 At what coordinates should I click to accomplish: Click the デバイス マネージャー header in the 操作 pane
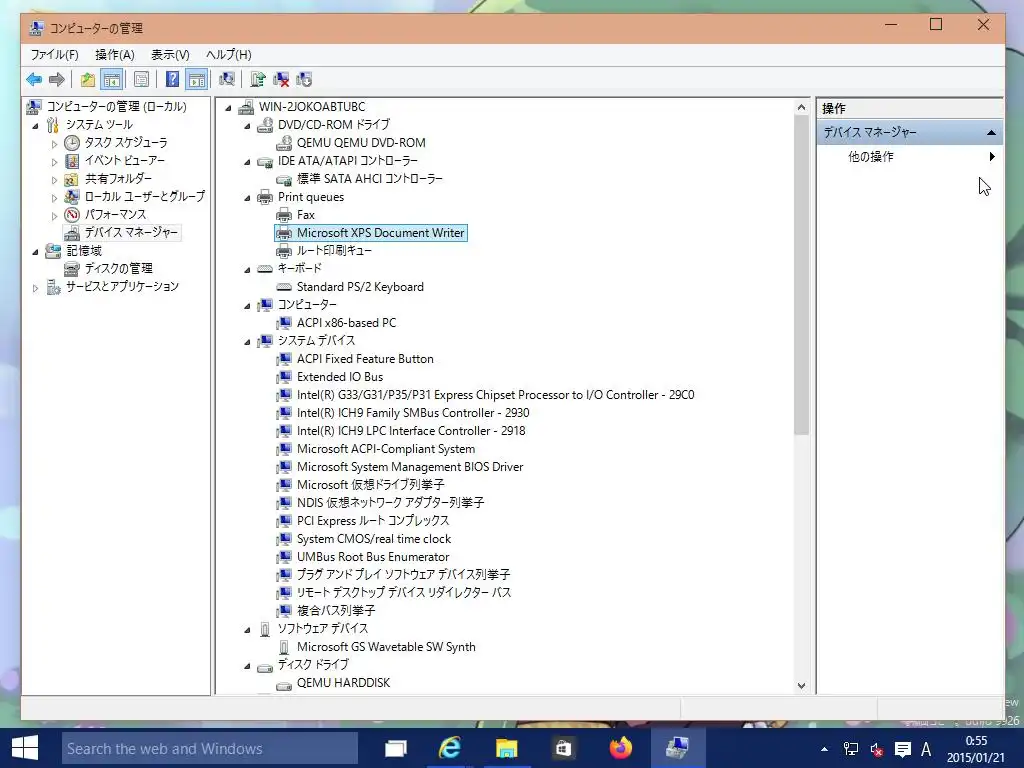pyautogui.click(x=910, y=133)
